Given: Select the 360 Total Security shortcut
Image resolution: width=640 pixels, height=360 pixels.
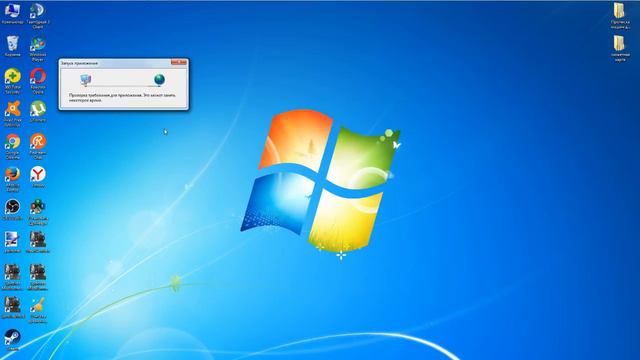Looking at the screenshot, I should pos(13,81).
